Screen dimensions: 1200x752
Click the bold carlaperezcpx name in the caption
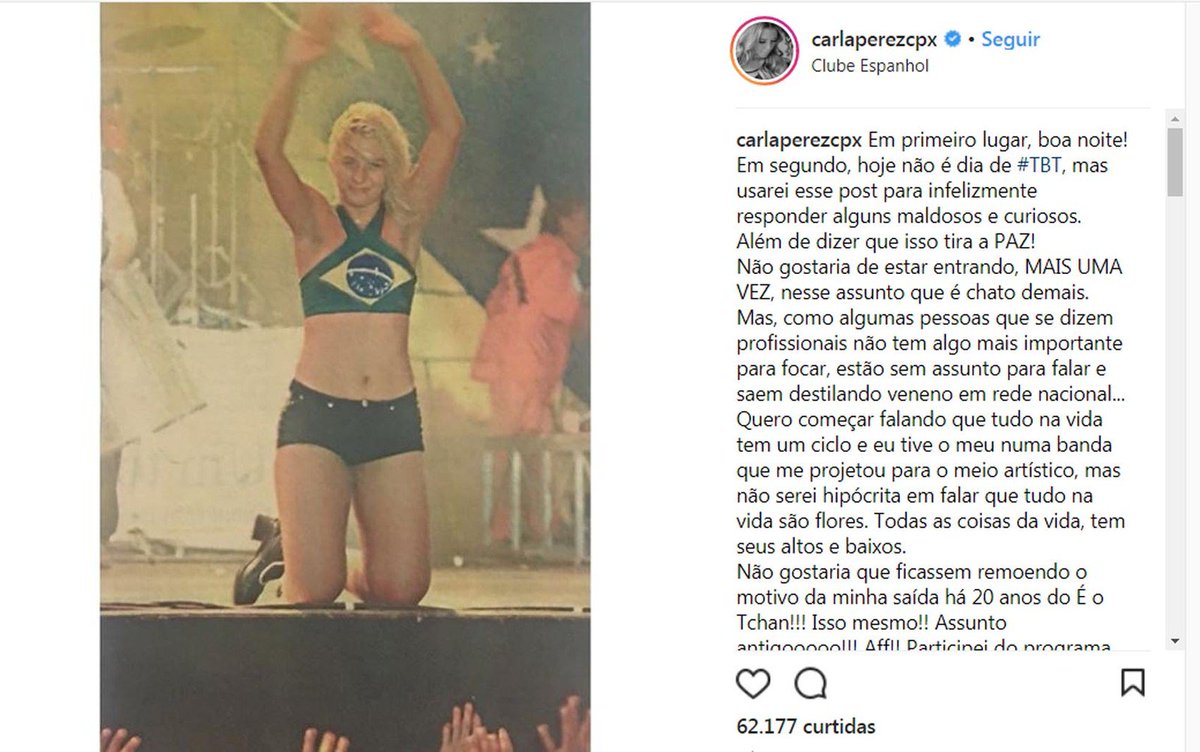[x=799, y=138]
